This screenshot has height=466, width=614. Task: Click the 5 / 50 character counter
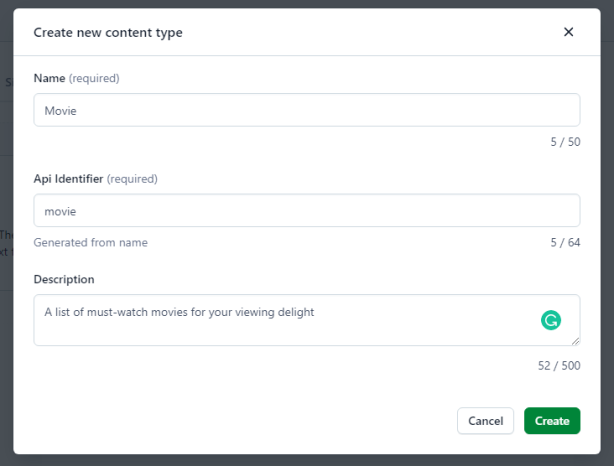(x=565, y=142)
